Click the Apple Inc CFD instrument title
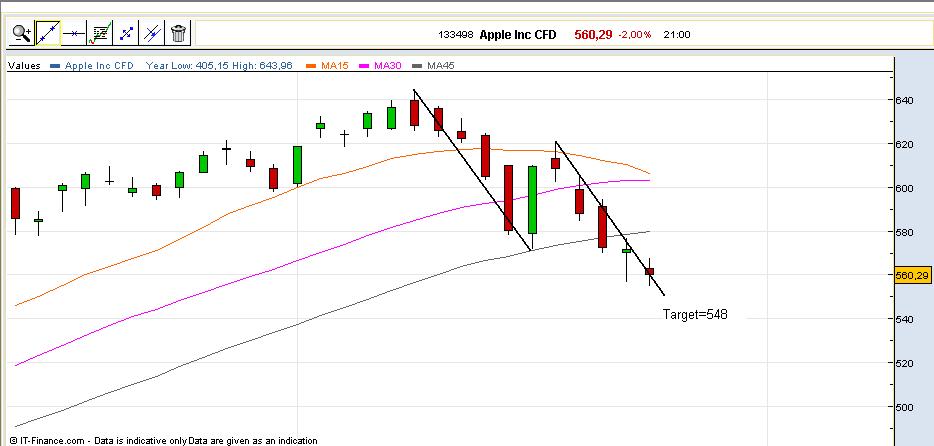Image resolution: width=934 pixels, height=446 pixels. [518, 35]
